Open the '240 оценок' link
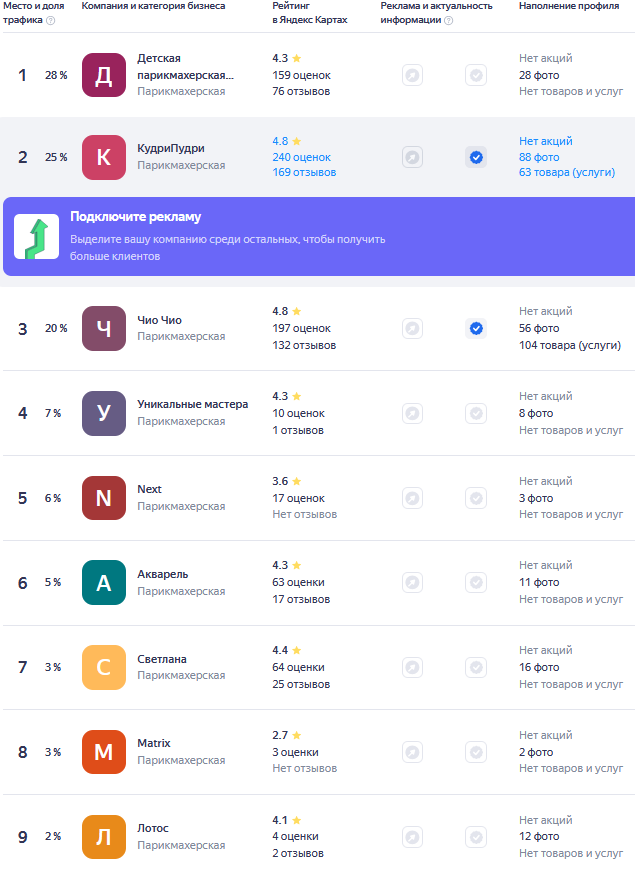 301,157
